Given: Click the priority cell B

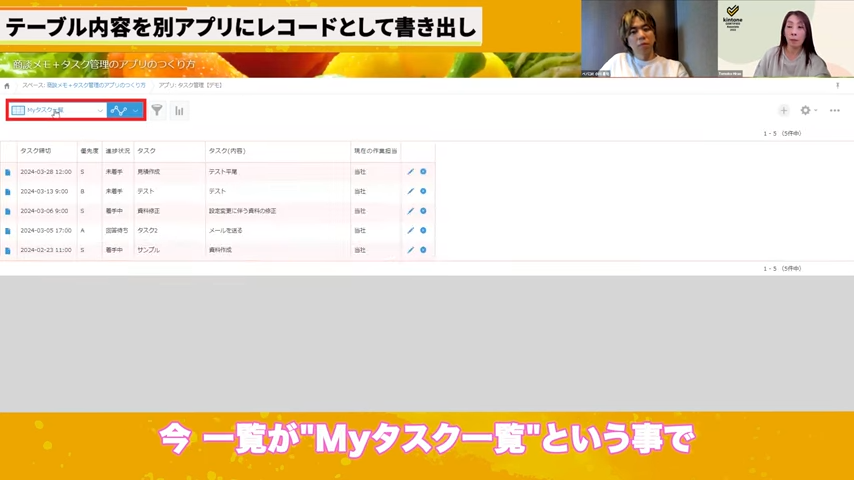Looking at the screenshot, I should point(83,191).
